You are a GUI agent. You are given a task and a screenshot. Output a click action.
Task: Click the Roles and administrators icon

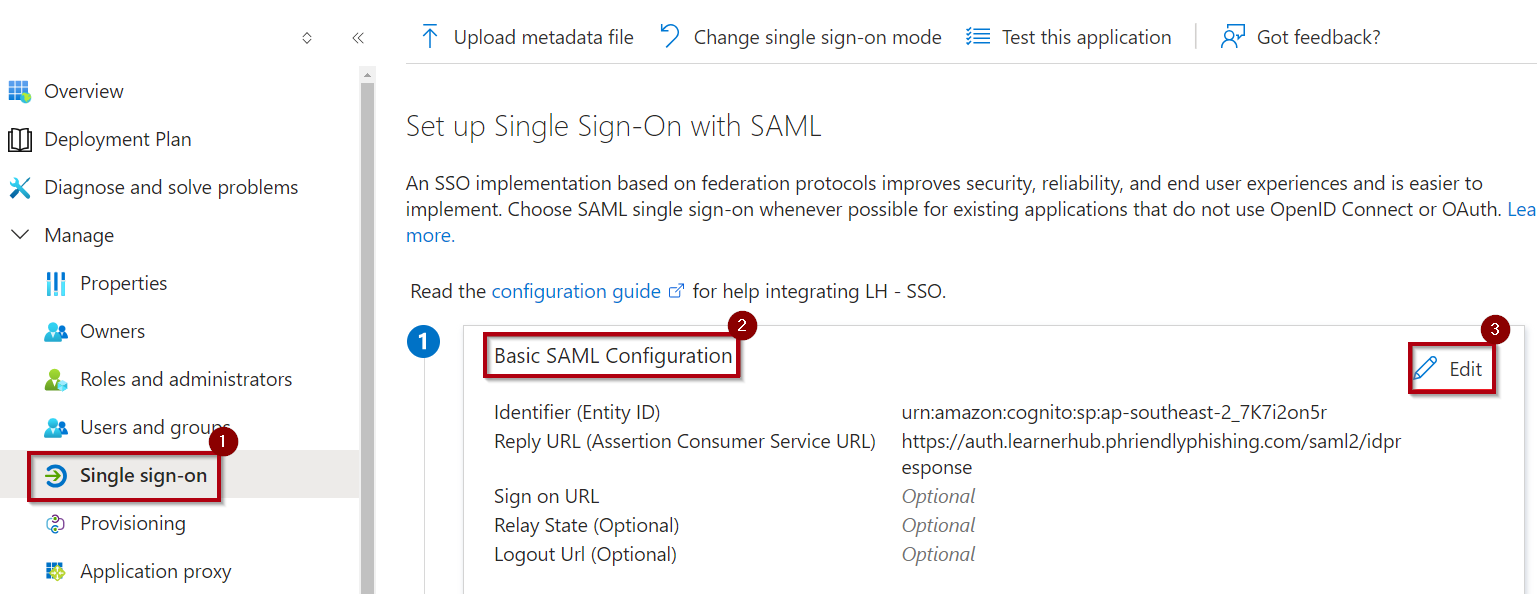click(x=56, y=380)
